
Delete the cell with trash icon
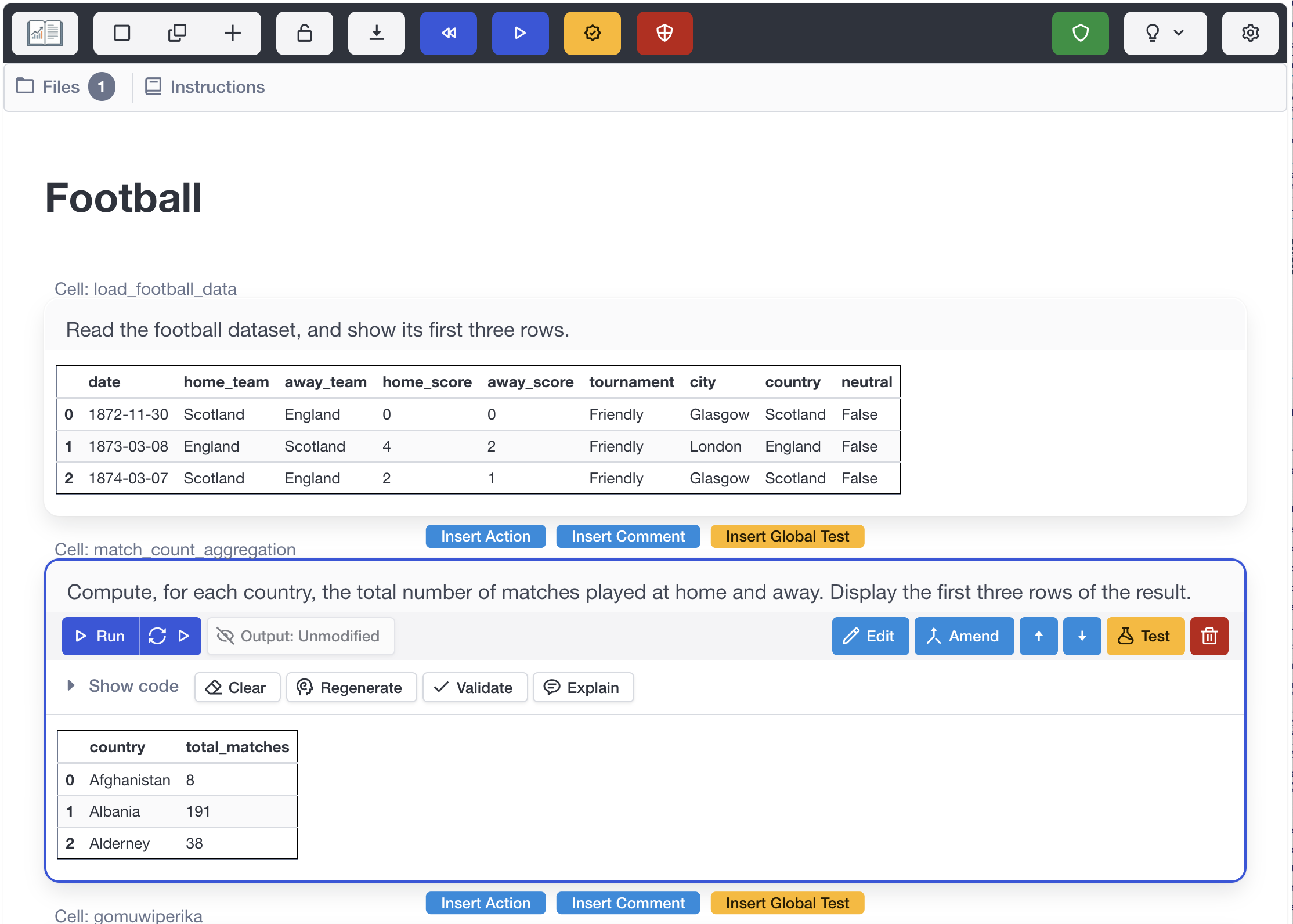coord(1209,636)
